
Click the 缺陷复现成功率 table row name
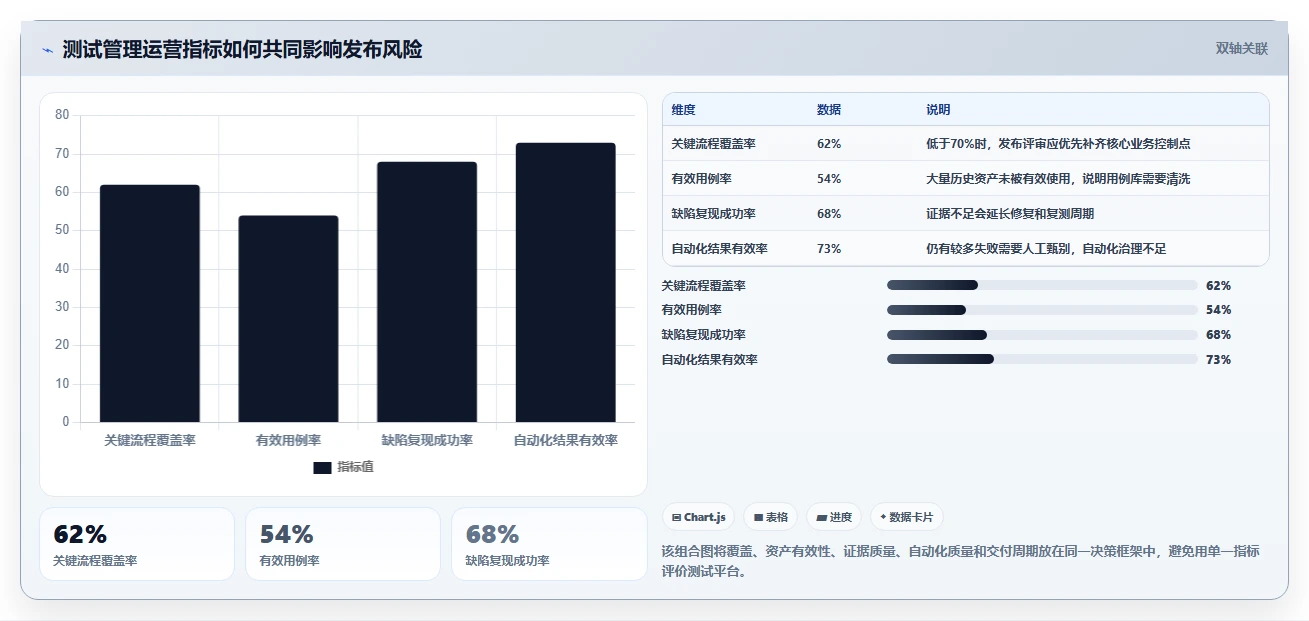click(714, 213)
